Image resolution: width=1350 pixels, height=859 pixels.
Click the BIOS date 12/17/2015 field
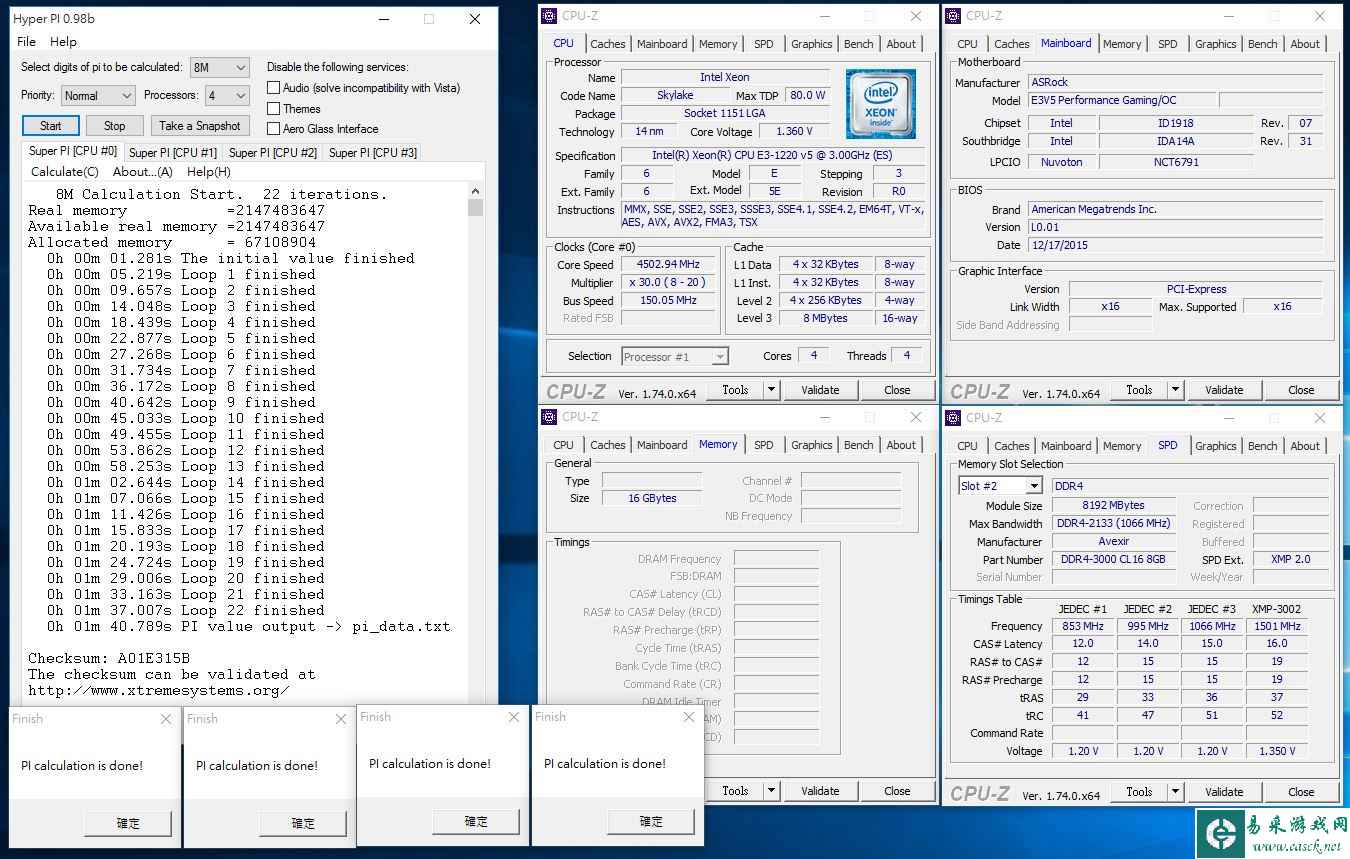tap(1175, 245)
